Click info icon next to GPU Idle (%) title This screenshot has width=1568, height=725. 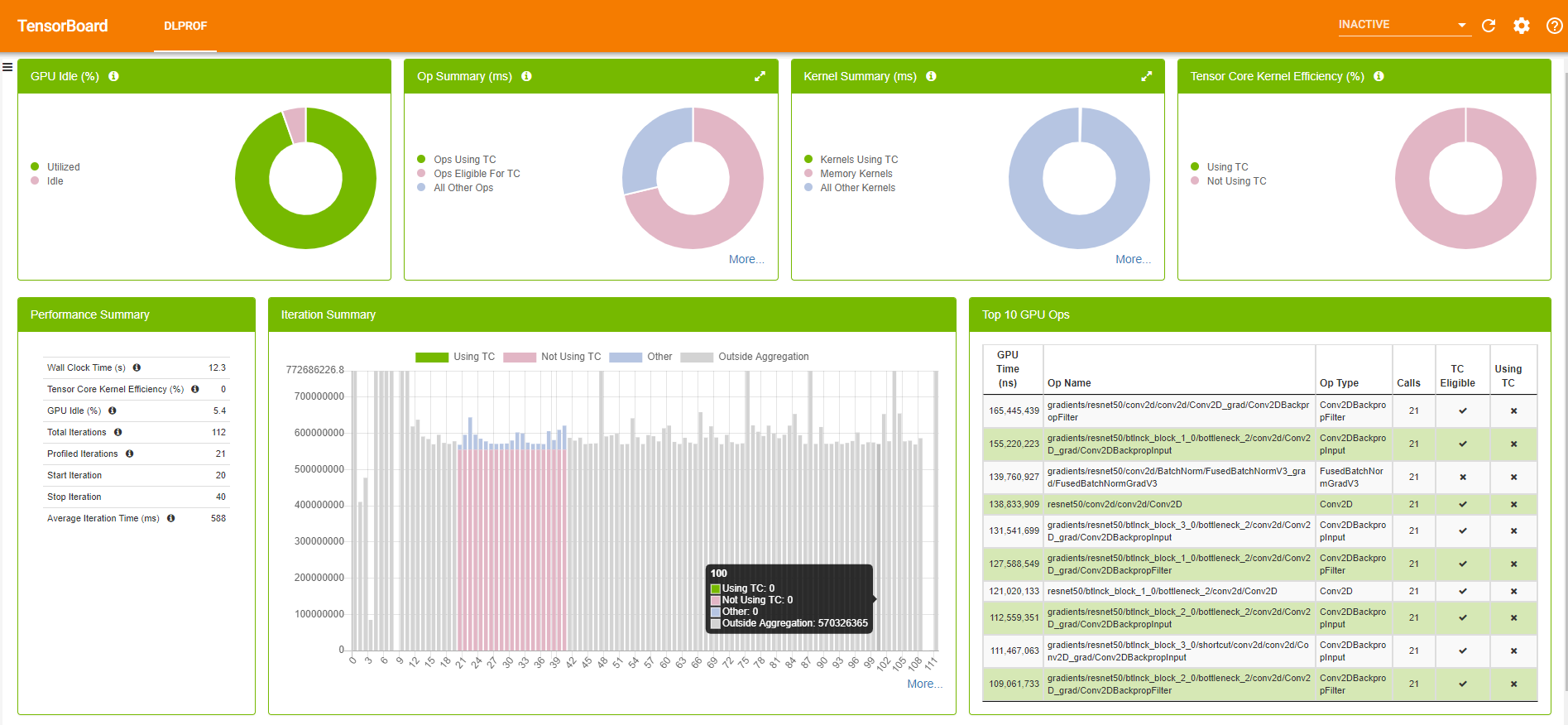pos(114,76)
